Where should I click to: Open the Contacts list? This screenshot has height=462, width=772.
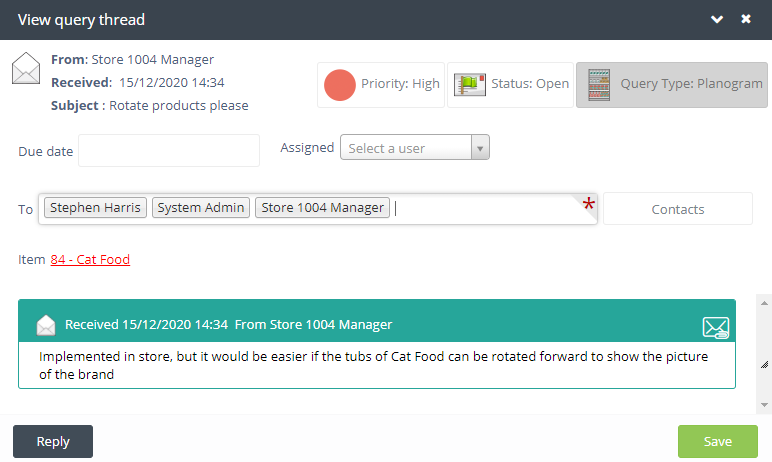677,209
